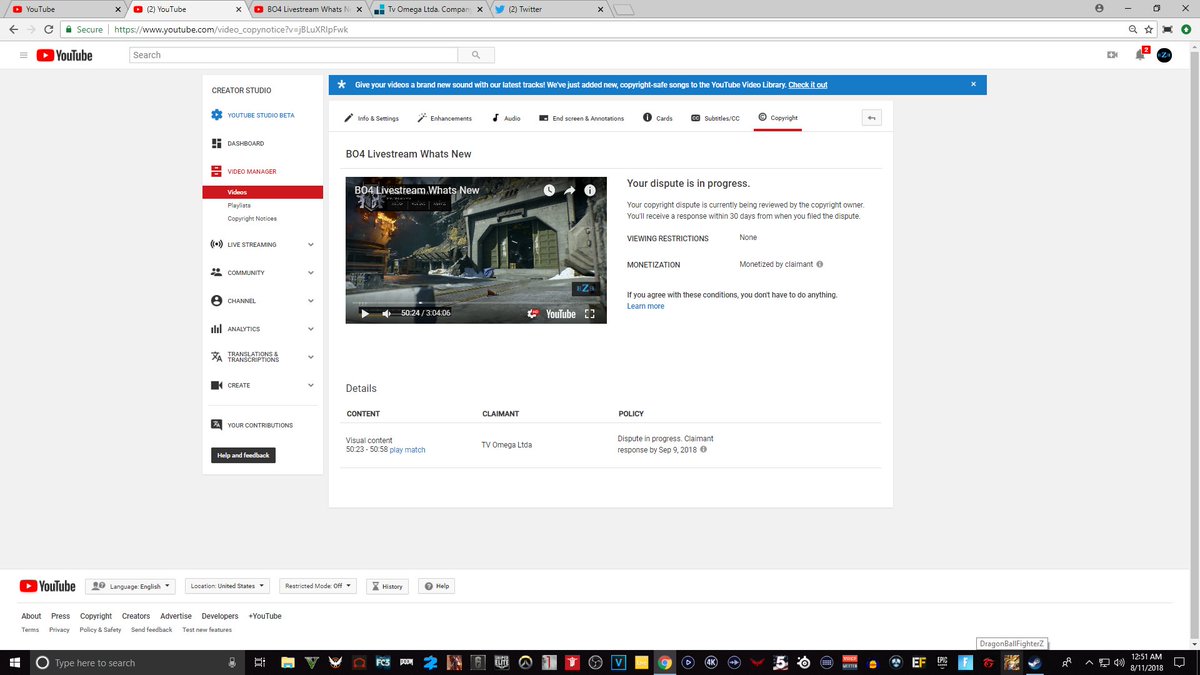The height and width of the screenshot is (675, 1200).
Task: Open File Explorer from the taskbar
Action: [287, 662]
